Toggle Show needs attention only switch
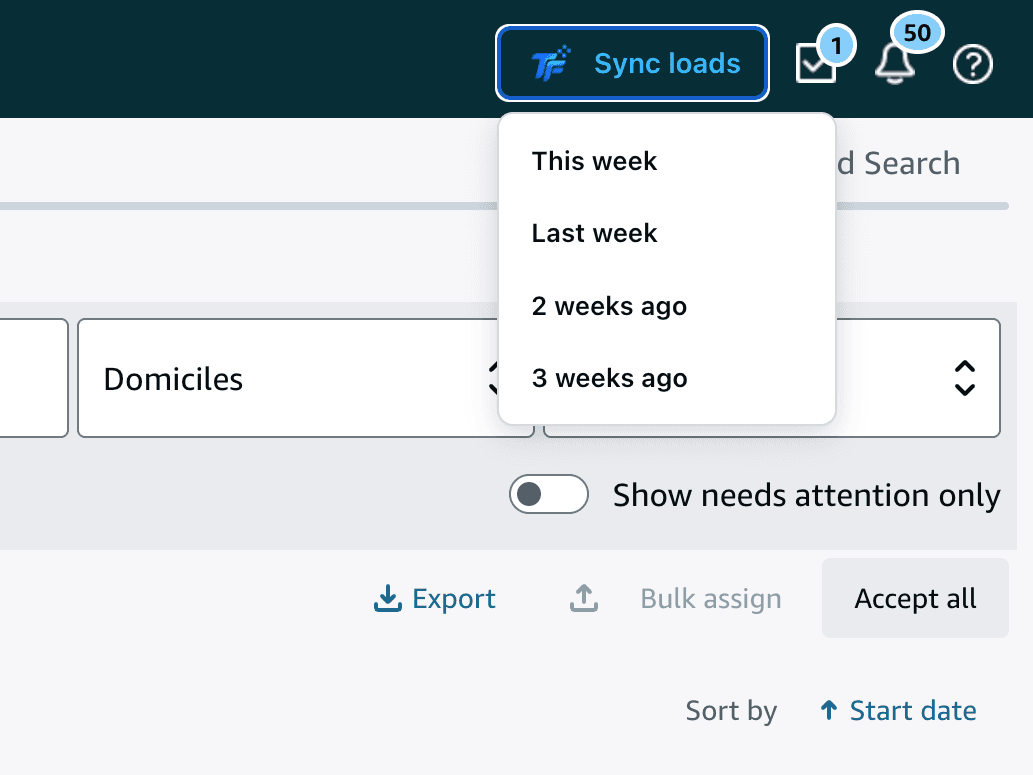This screenshot has width=1033, height=775. pyautogui.click(x=549, y=494)
